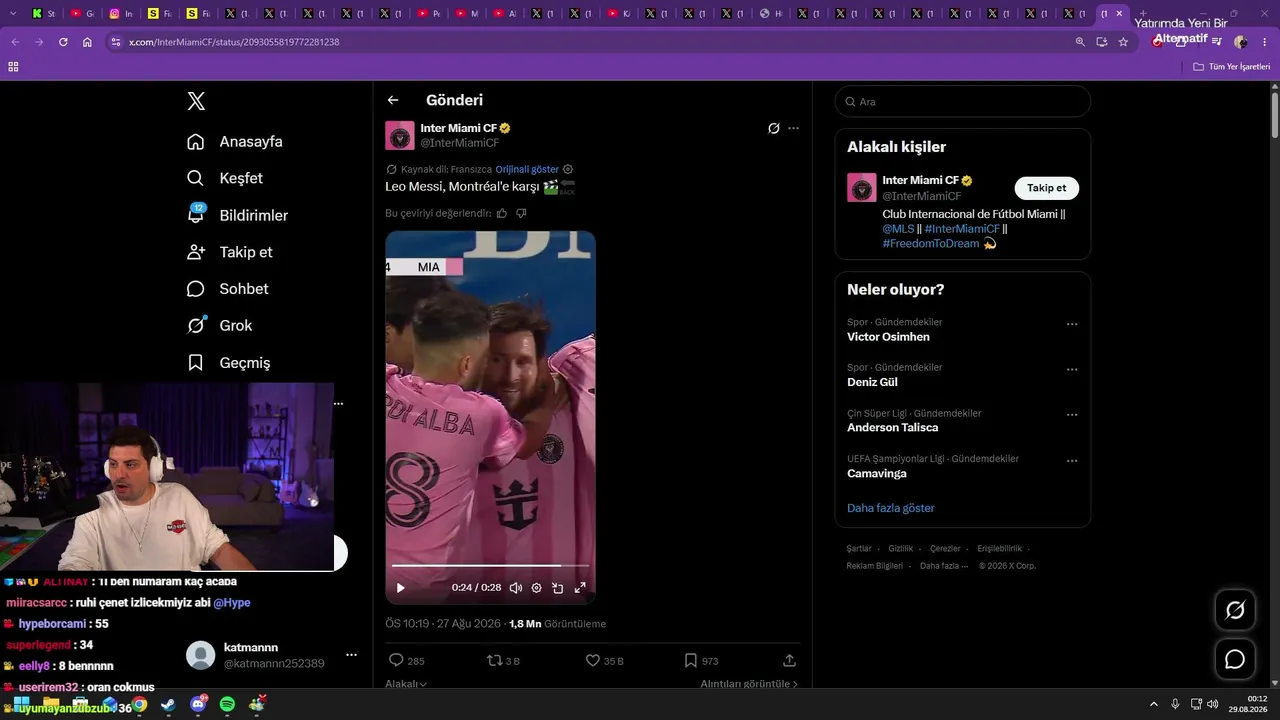Click the Şartlar footer link

point(859,549)
